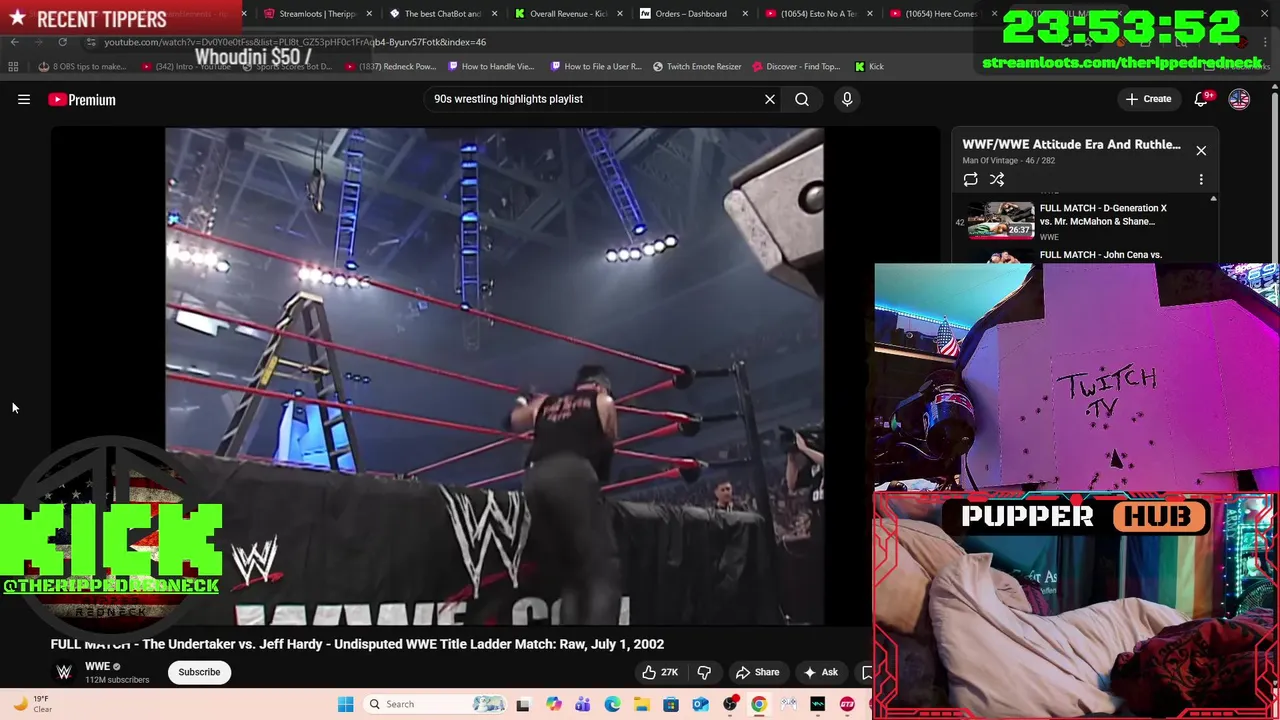Reload the page

click(62, 42)
